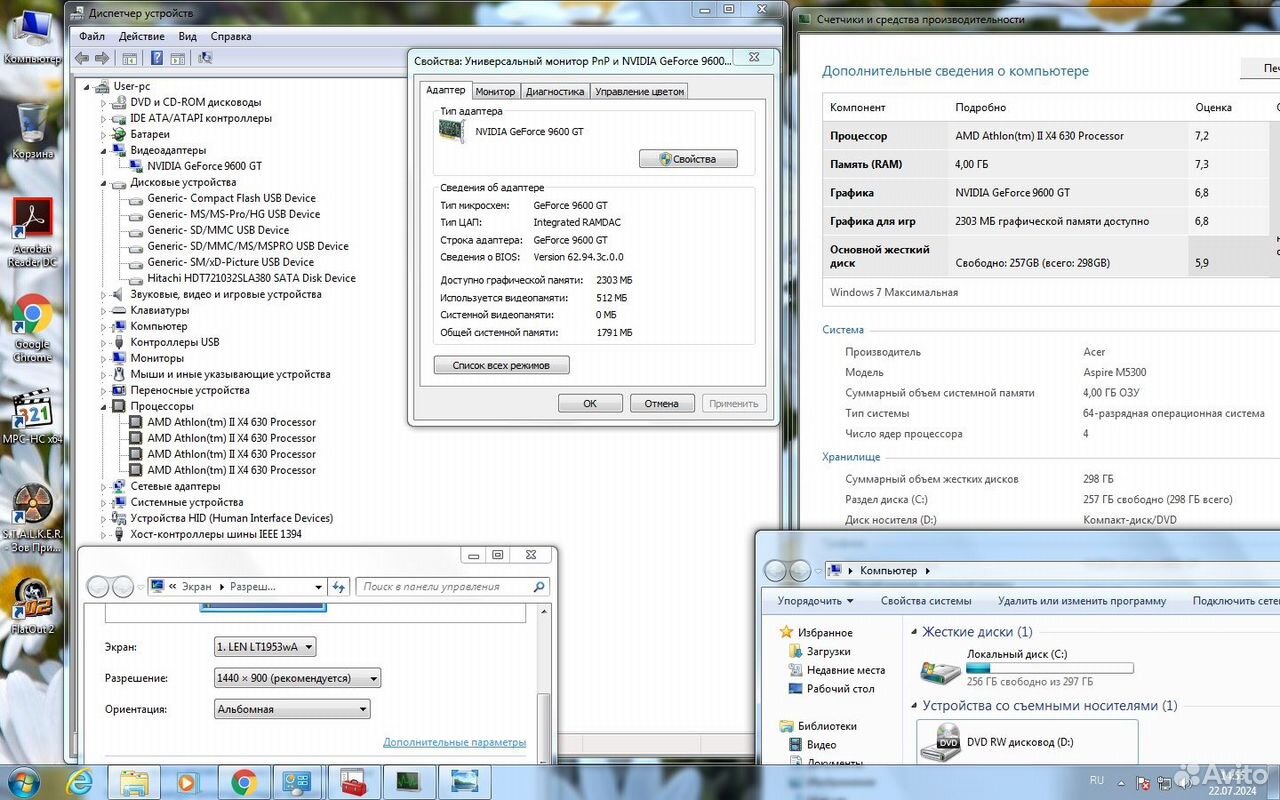Collapse the Процессоры node
The image size is (1280, 800).
(103, 407)
